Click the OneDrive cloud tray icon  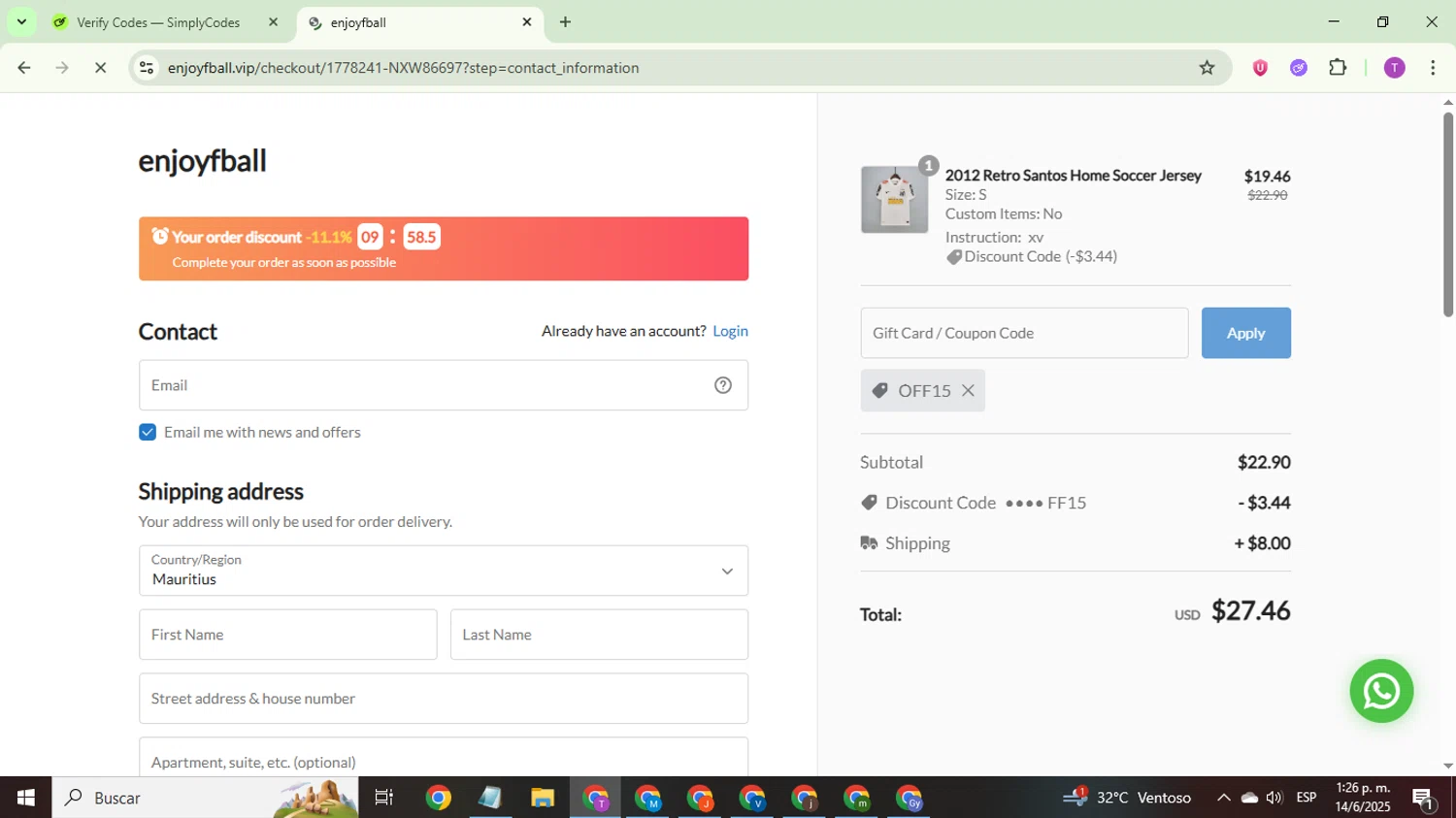[1249, 798]
